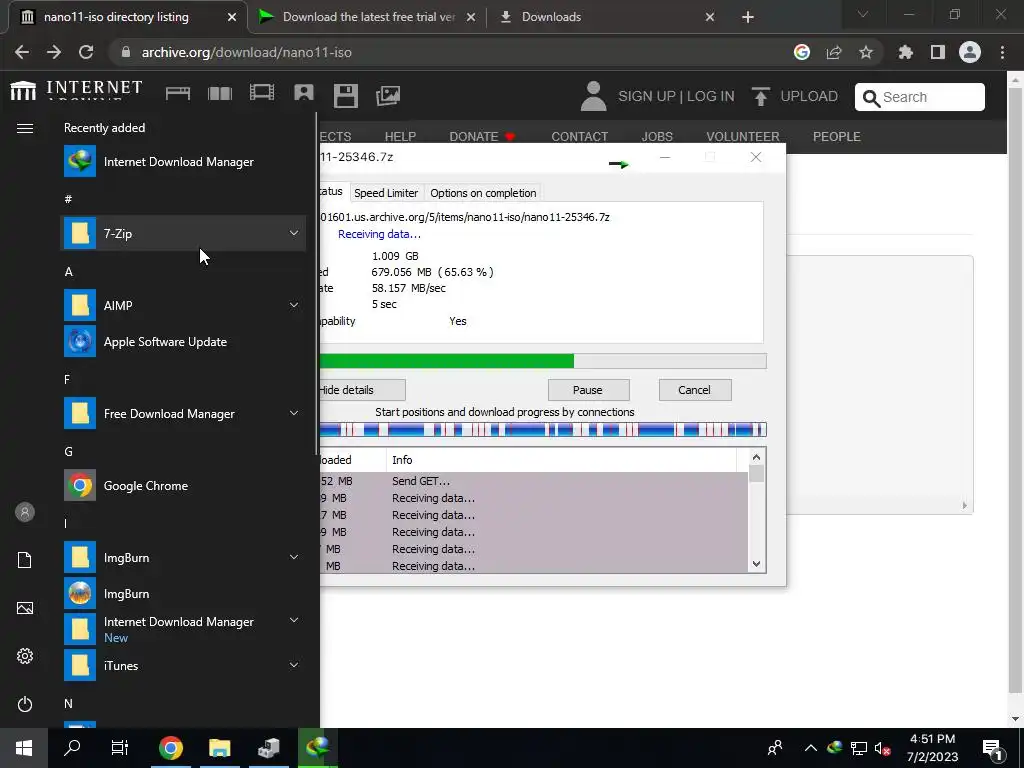The height and width of the screenshot is (768, 1024).
Task: Expand the 7-Zip folder chevron
Action: coord(294,233)
